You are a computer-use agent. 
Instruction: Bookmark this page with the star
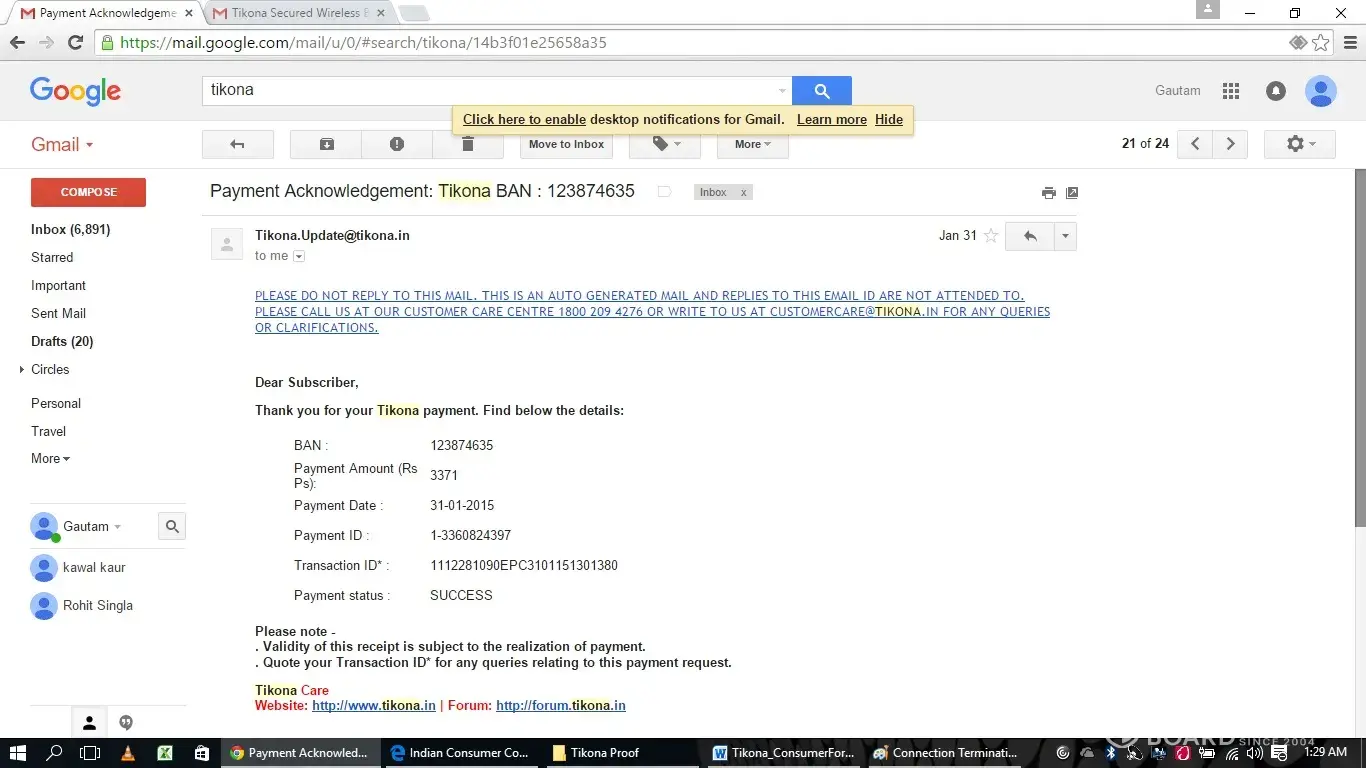click(1321, 42)
